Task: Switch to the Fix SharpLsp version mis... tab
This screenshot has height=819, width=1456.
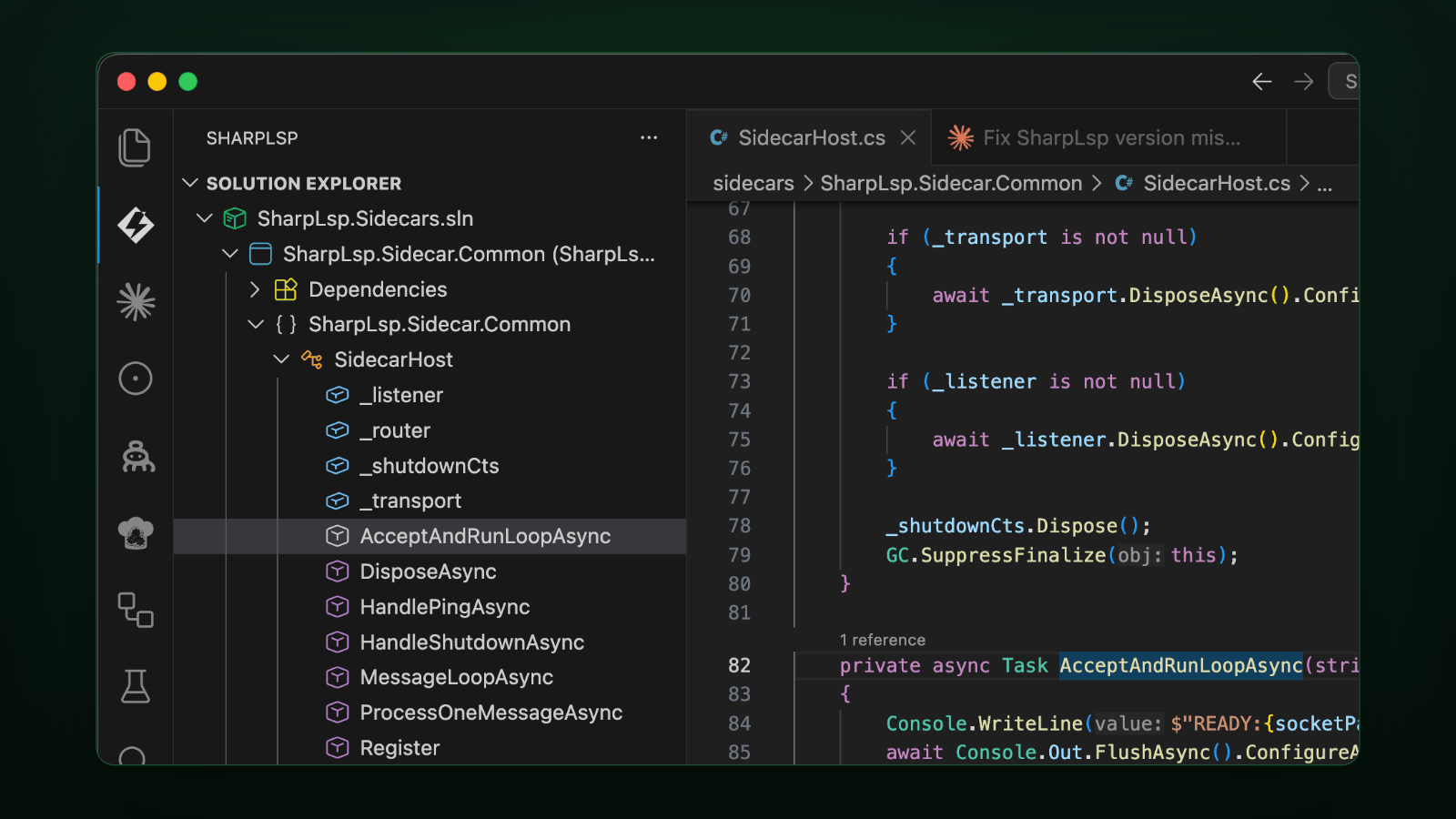Action: [x=1109, y=137]
